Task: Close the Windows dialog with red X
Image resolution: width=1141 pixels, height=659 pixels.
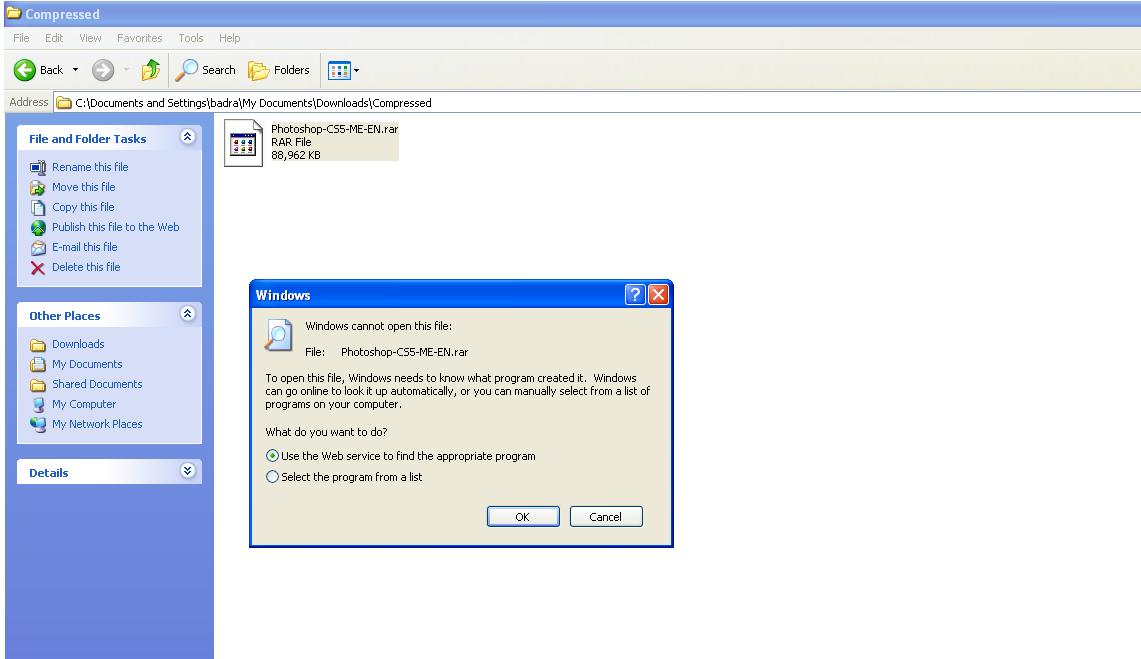Action: [x=658, y=295]
